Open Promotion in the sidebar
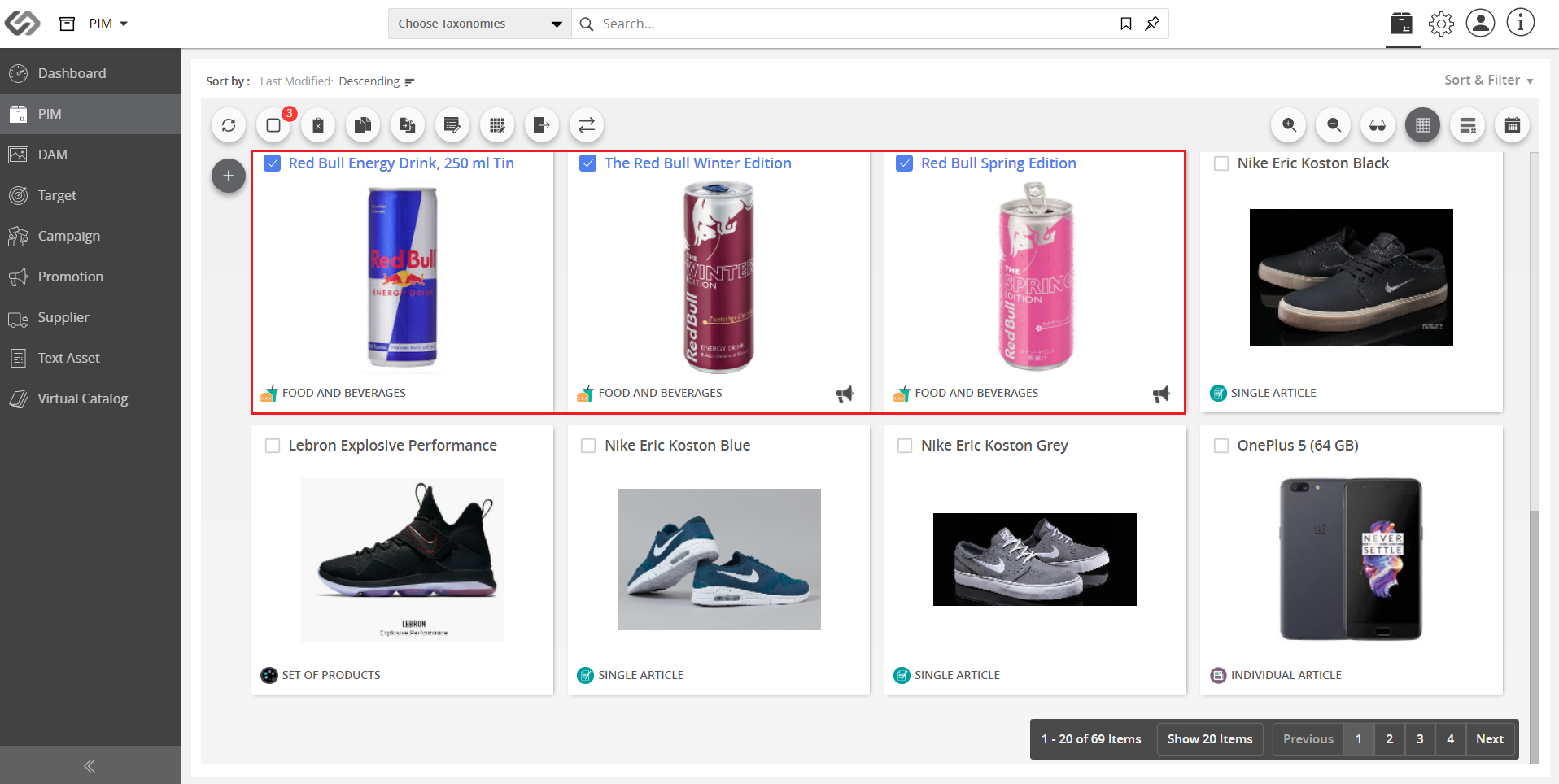The width and height of the screenshot is (1559, 784). tap(90, 277)
